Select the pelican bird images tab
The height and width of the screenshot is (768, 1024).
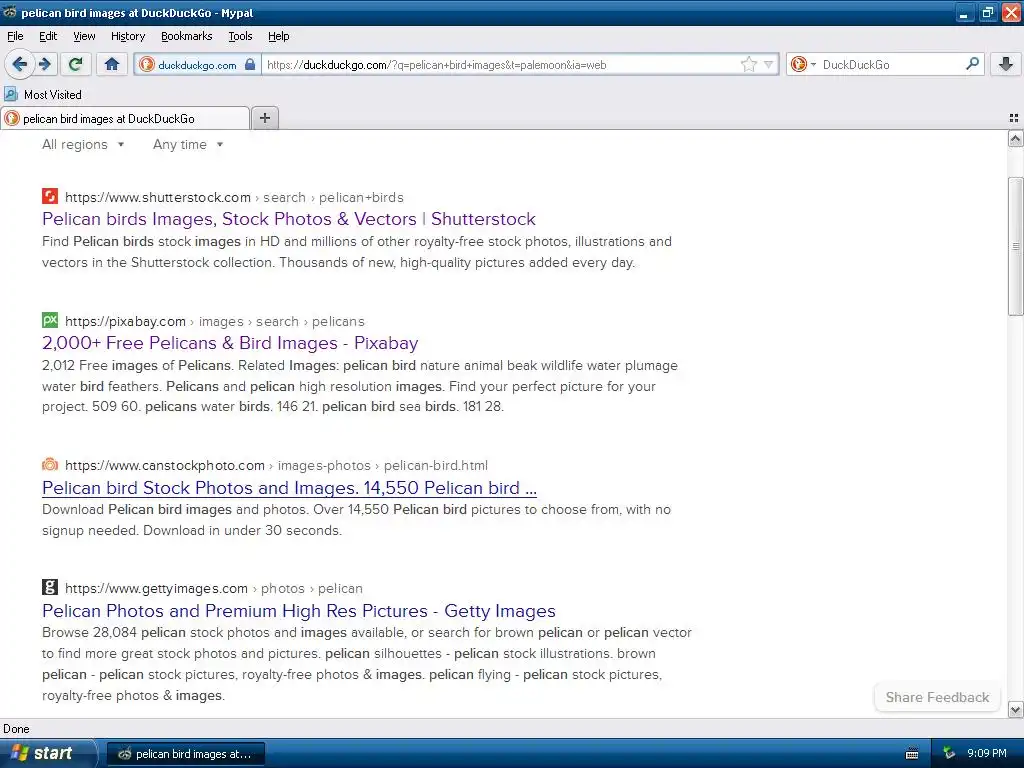125,118
